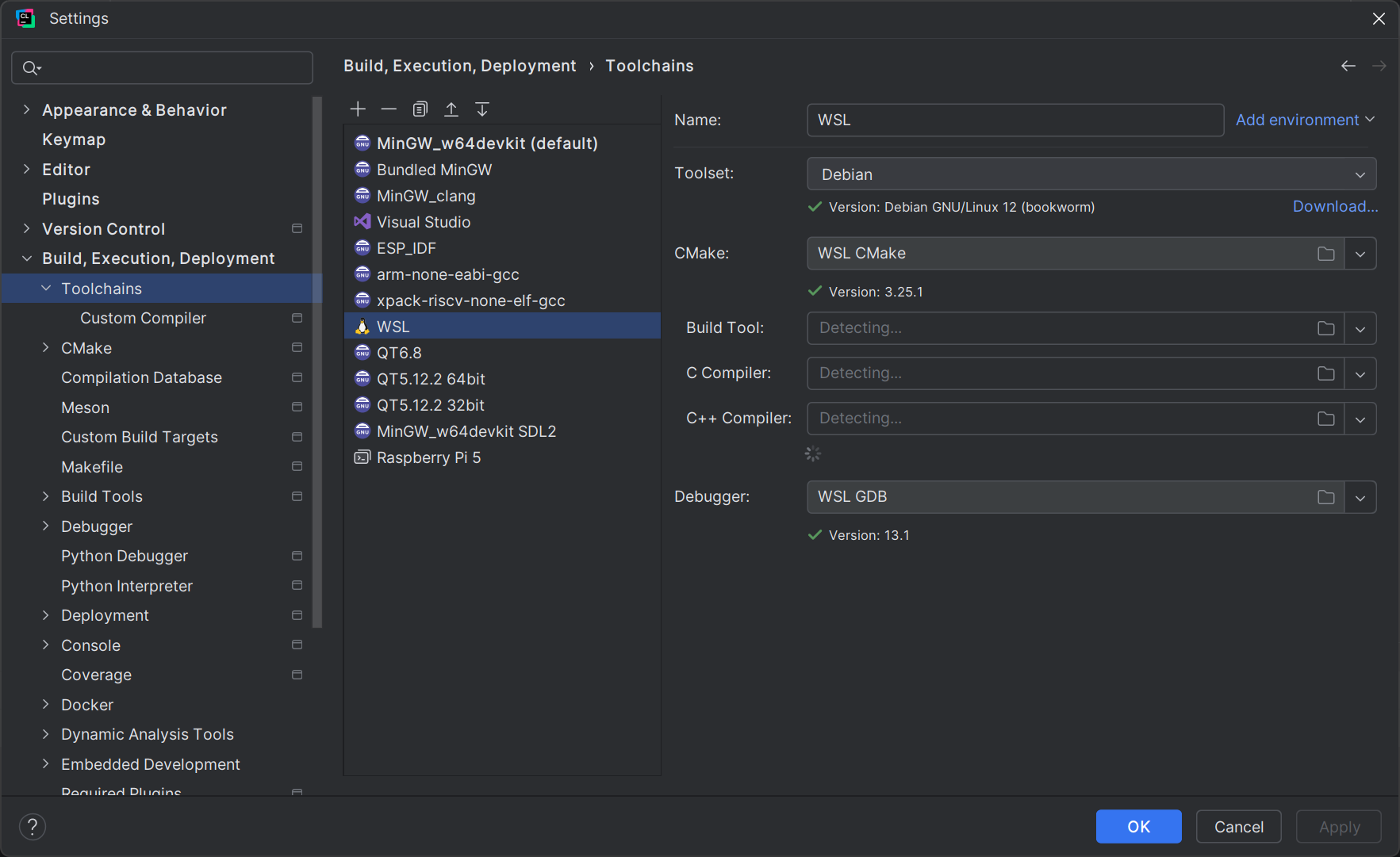
Task: Open Build Tool dropdown arrow
Action: pos(1360,328)
